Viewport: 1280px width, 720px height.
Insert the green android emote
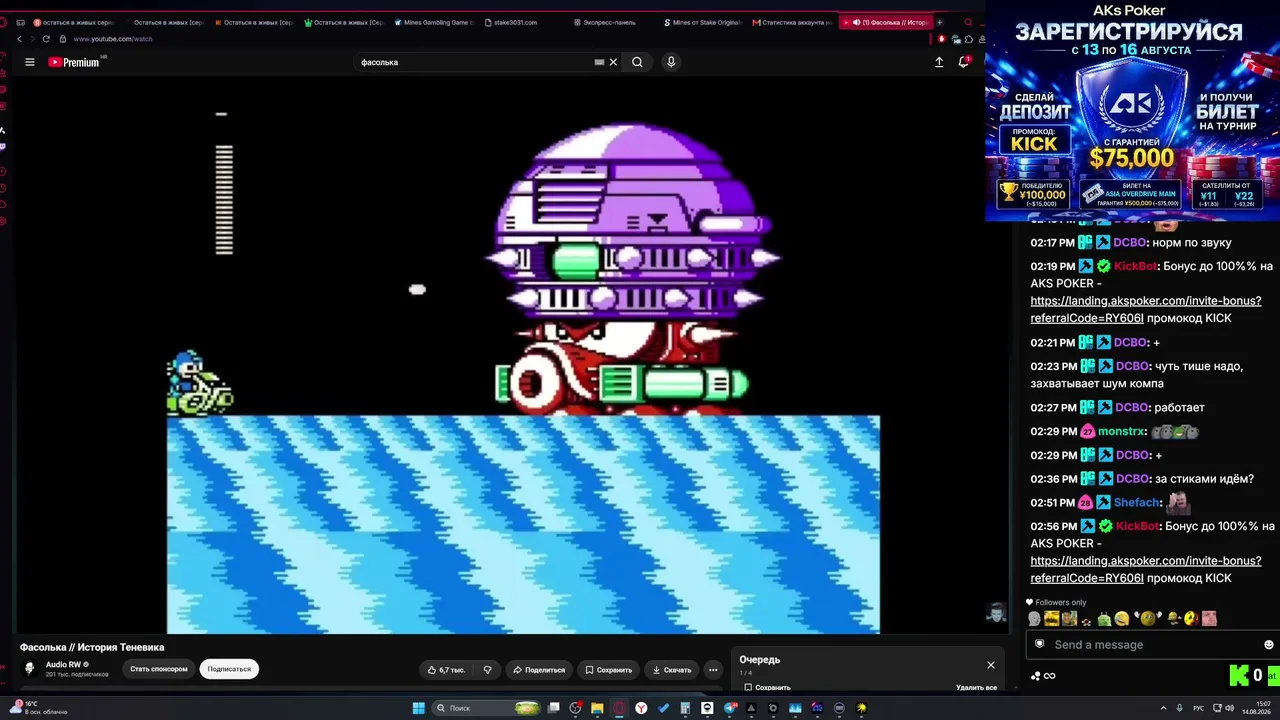coord(1103,619)
